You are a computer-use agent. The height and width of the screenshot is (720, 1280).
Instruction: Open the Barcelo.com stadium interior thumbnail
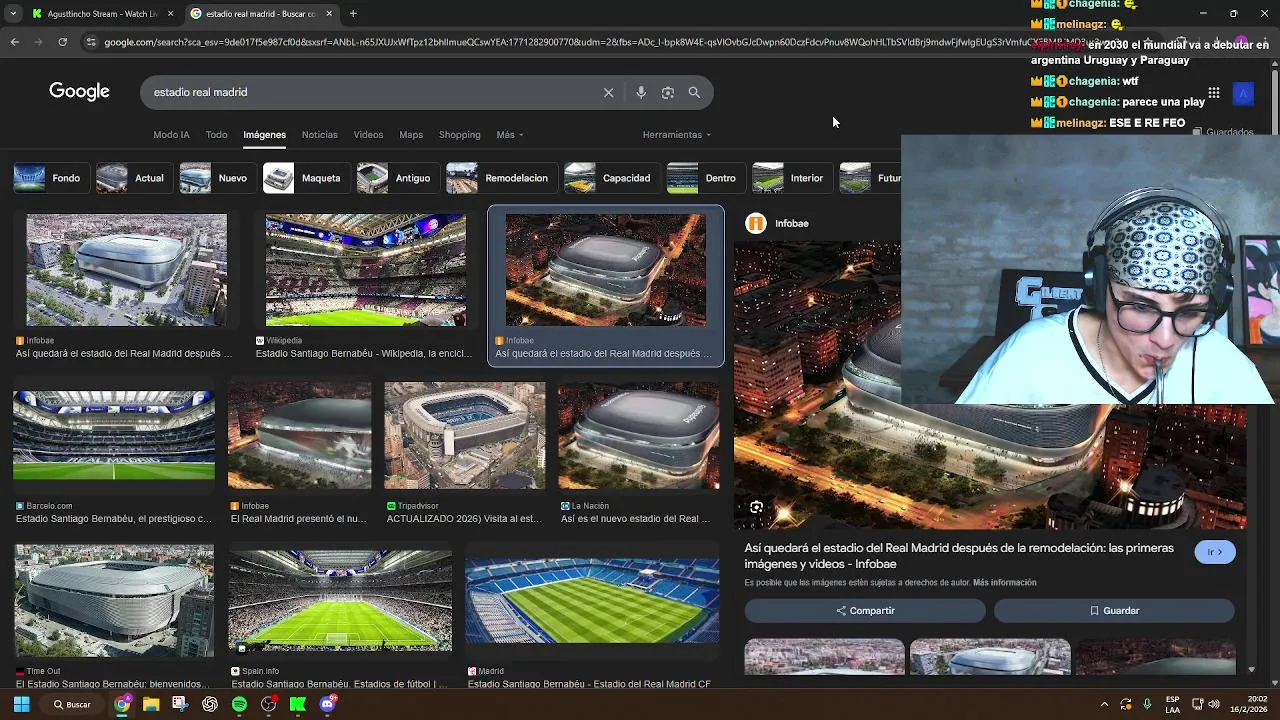pos(114,436)
